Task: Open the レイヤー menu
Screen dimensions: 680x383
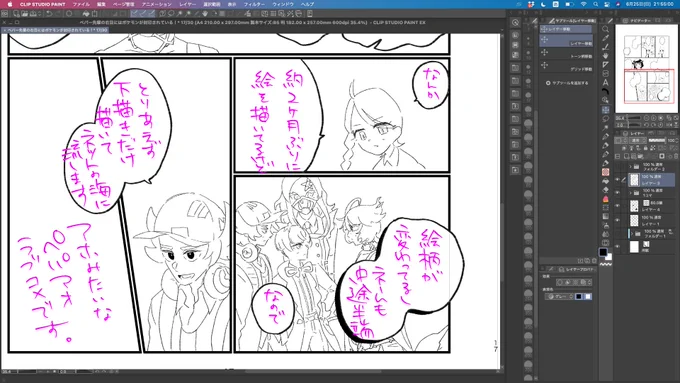Action: pyautogui.click(x=187, y=4)
